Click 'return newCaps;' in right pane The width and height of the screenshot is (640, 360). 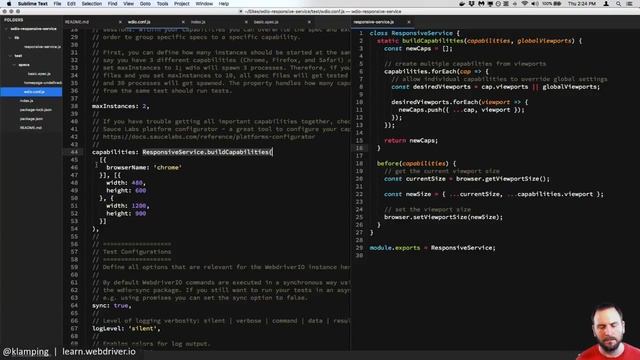(x=411, y=140)
